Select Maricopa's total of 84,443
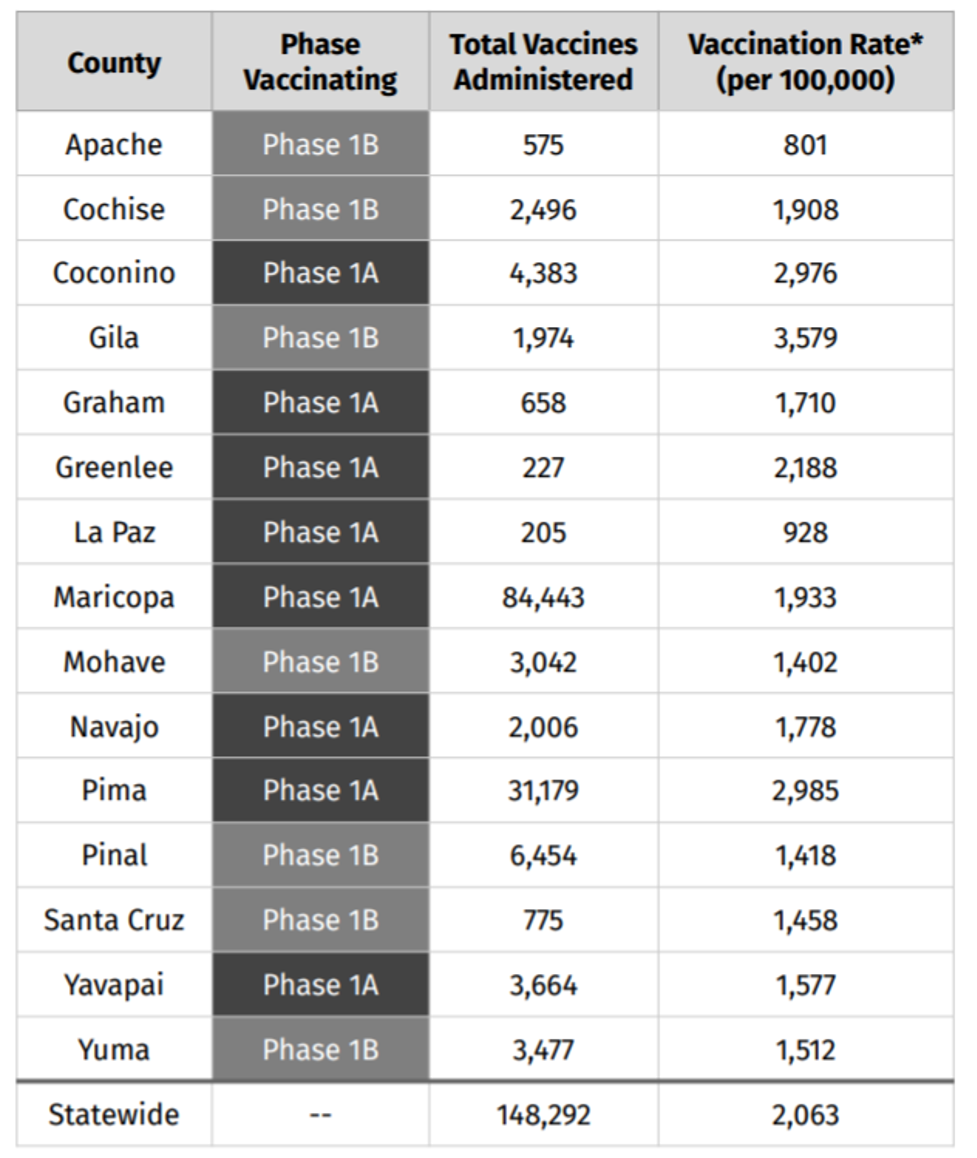 tap(543, 598)
